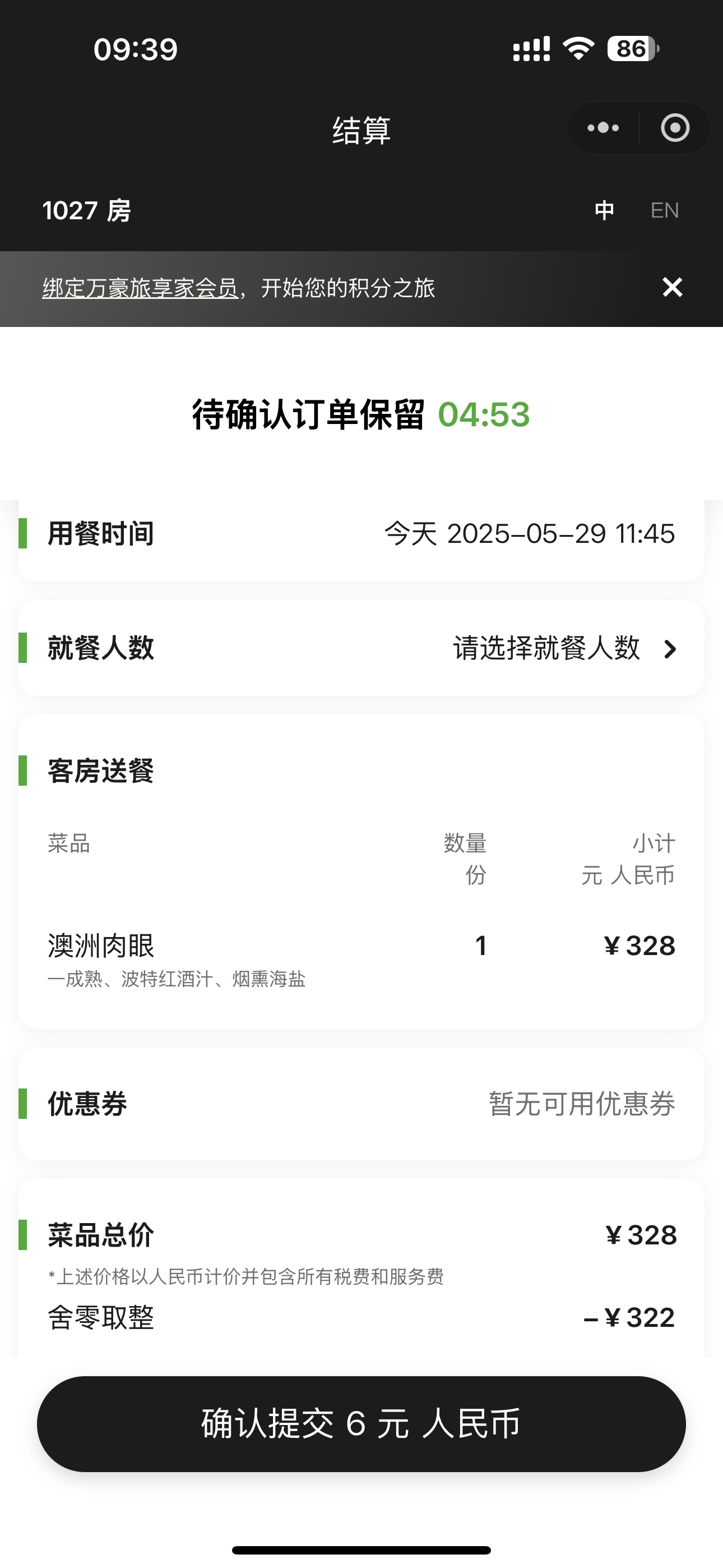The width and height of the screenshot is (723, 1568).
Task: Tap the 暂无可用优惠券 coupon text
Action: 582,1104
